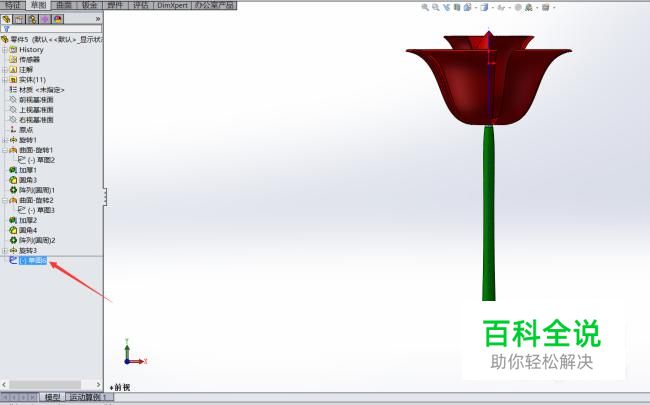This screenshot has width=650, height=405.
Task: Select (-) 草图3 sketch item
Action: click(36, 210)
